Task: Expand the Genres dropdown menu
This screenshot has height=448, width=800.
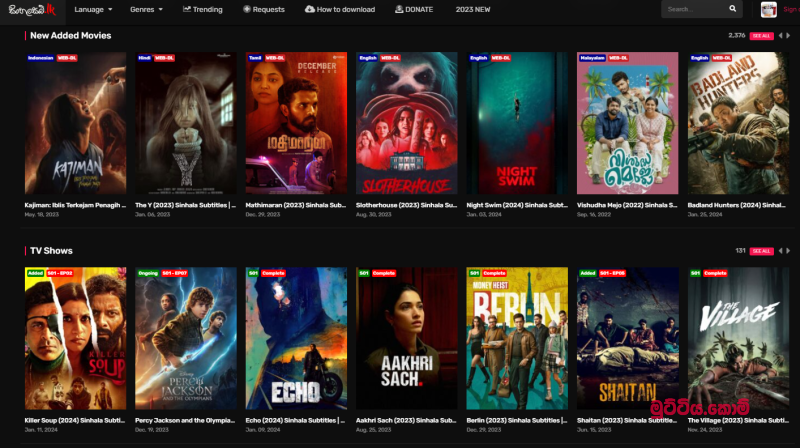Action: tap(146, 9)
